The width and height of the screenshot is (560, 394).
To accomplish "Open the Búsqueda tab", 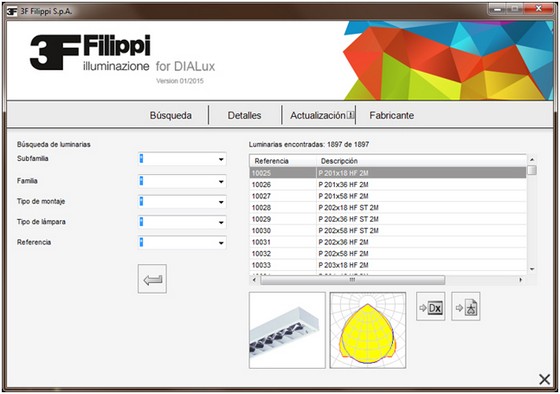I will (x=171, y=115).
